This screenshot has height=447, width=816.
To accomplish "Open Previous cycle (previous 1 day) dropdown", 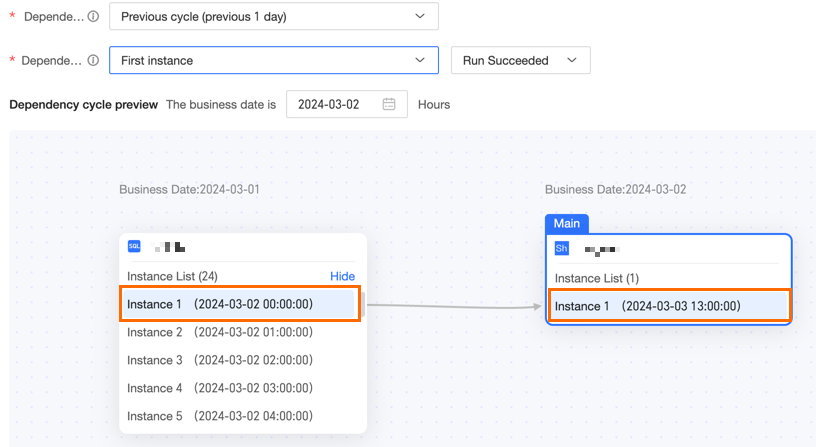I will (274, 17).
